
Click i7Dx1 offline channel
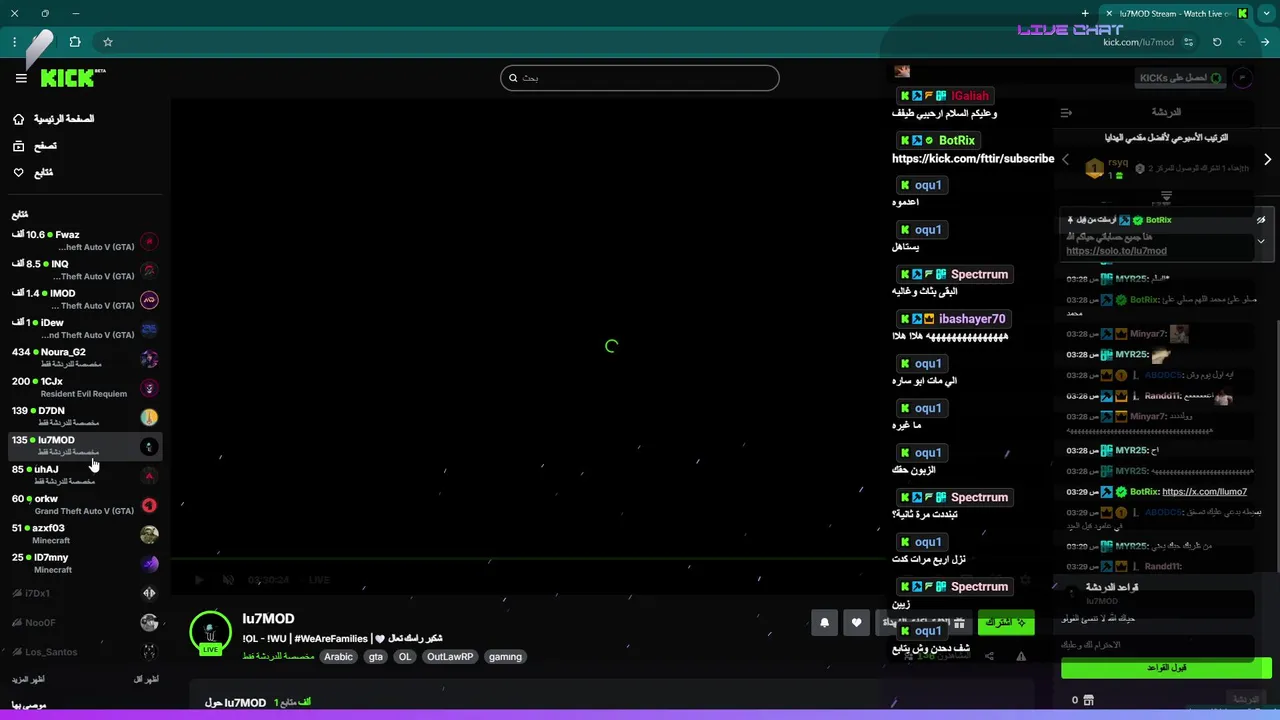[x=84, y=593]
